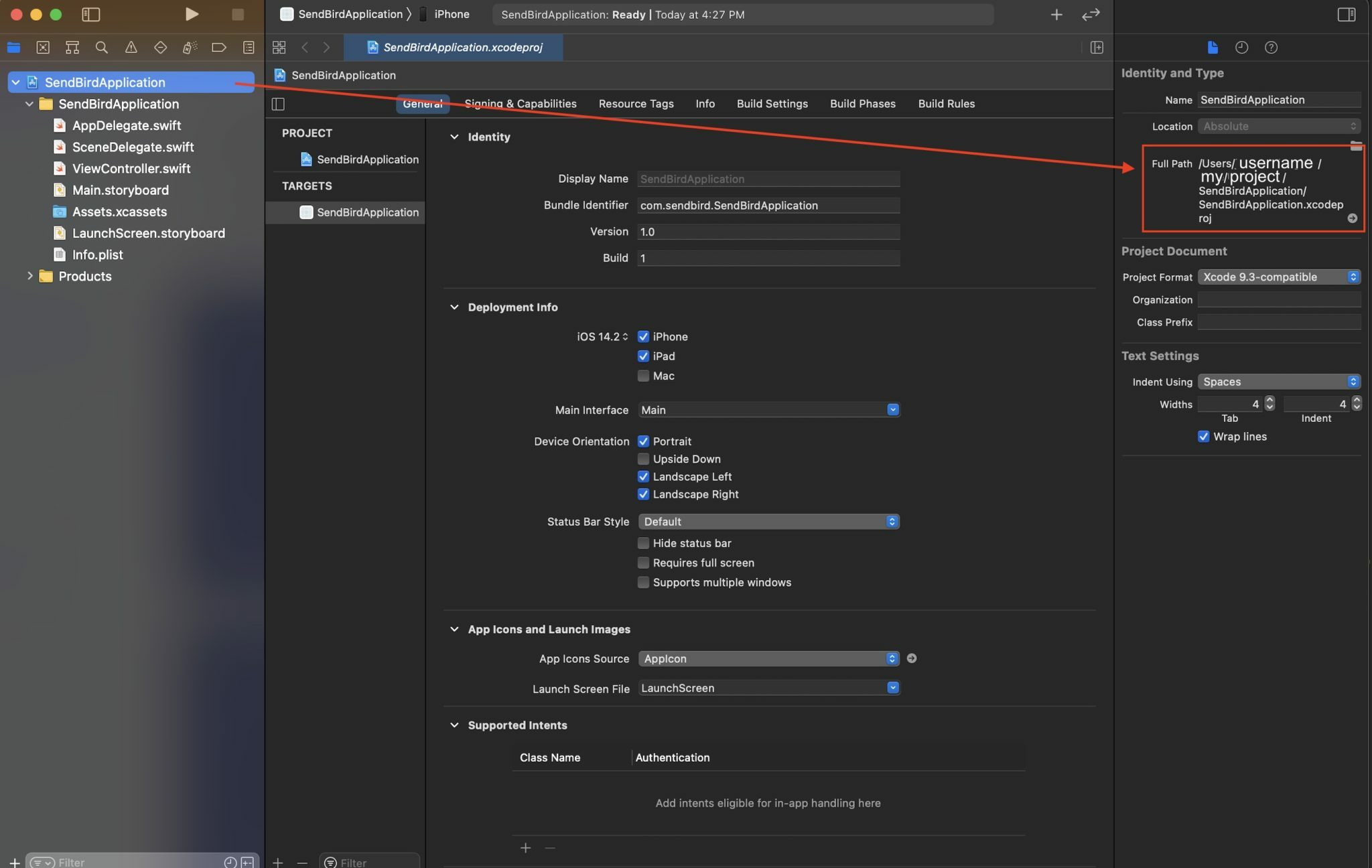Open the Project Format dropdown
This screenshot has width=1372, height=868.
coord(1279,277)
